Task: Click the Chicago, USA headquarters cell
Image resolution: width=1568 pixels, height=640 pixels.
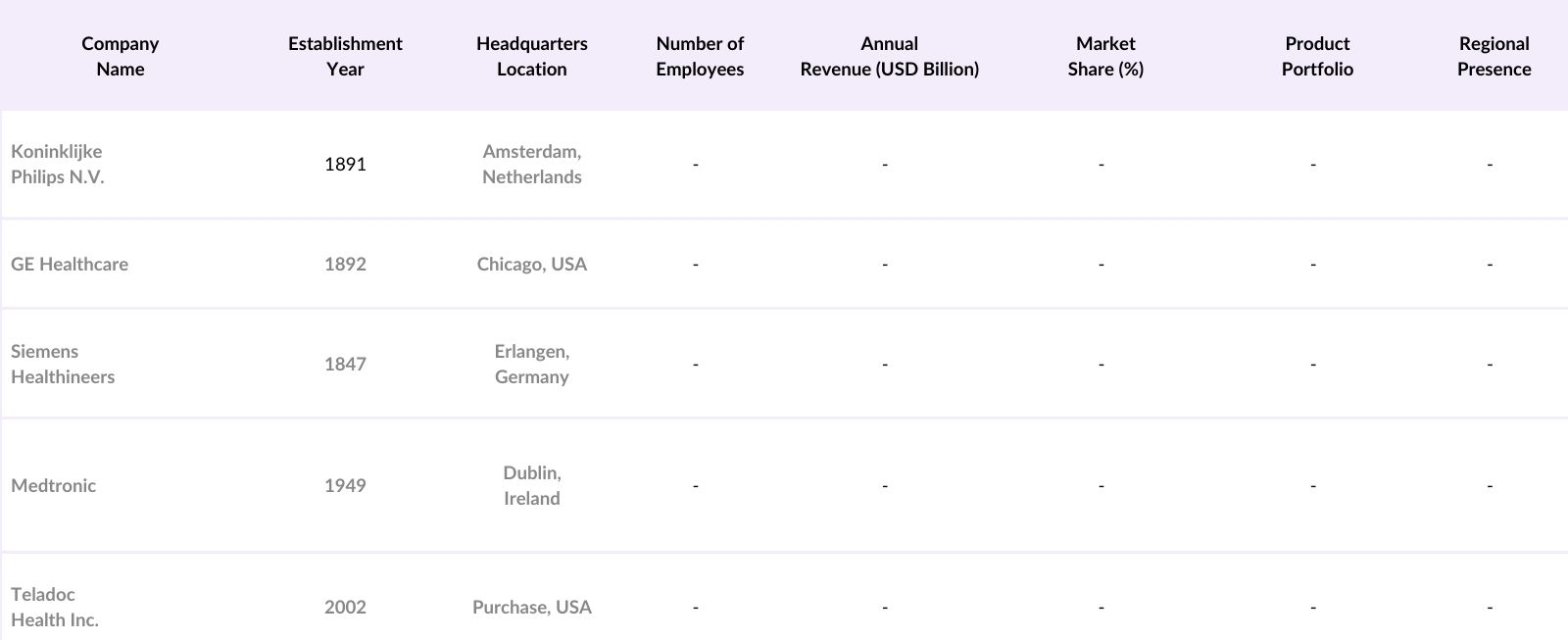Action: click(x=531, y=264)
